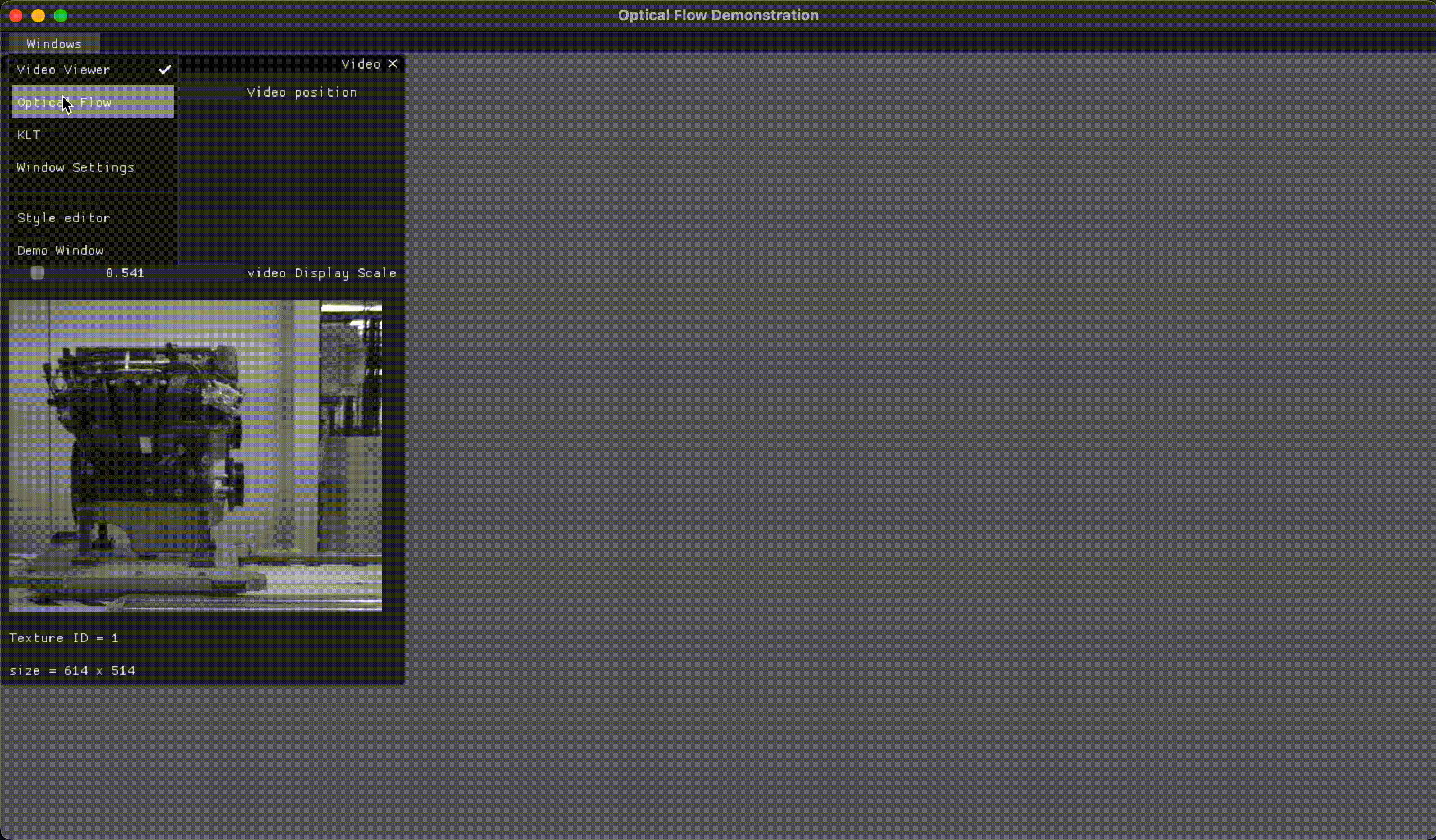Click the Video position slider track
1436x840 pixels.
coord(209,92)
